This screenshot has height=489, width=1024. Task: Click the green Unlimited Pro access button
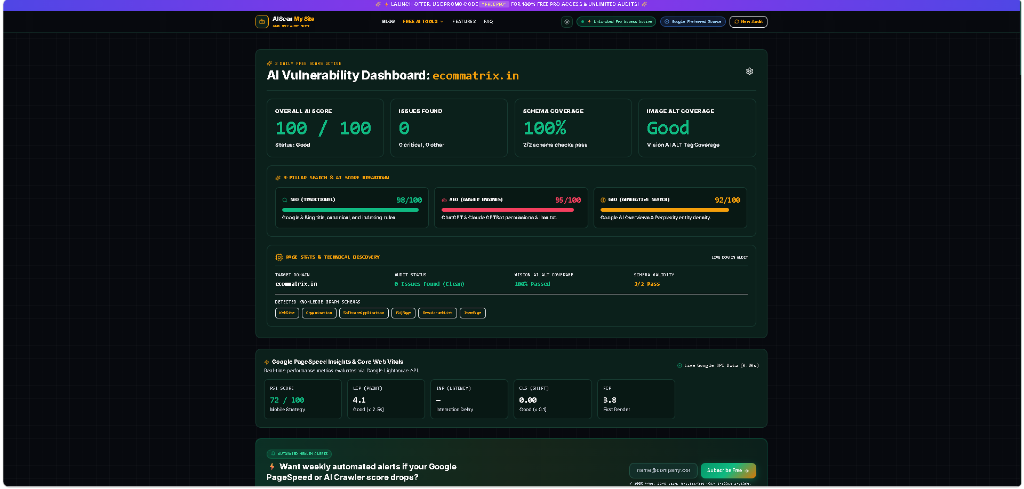(616, 22)
